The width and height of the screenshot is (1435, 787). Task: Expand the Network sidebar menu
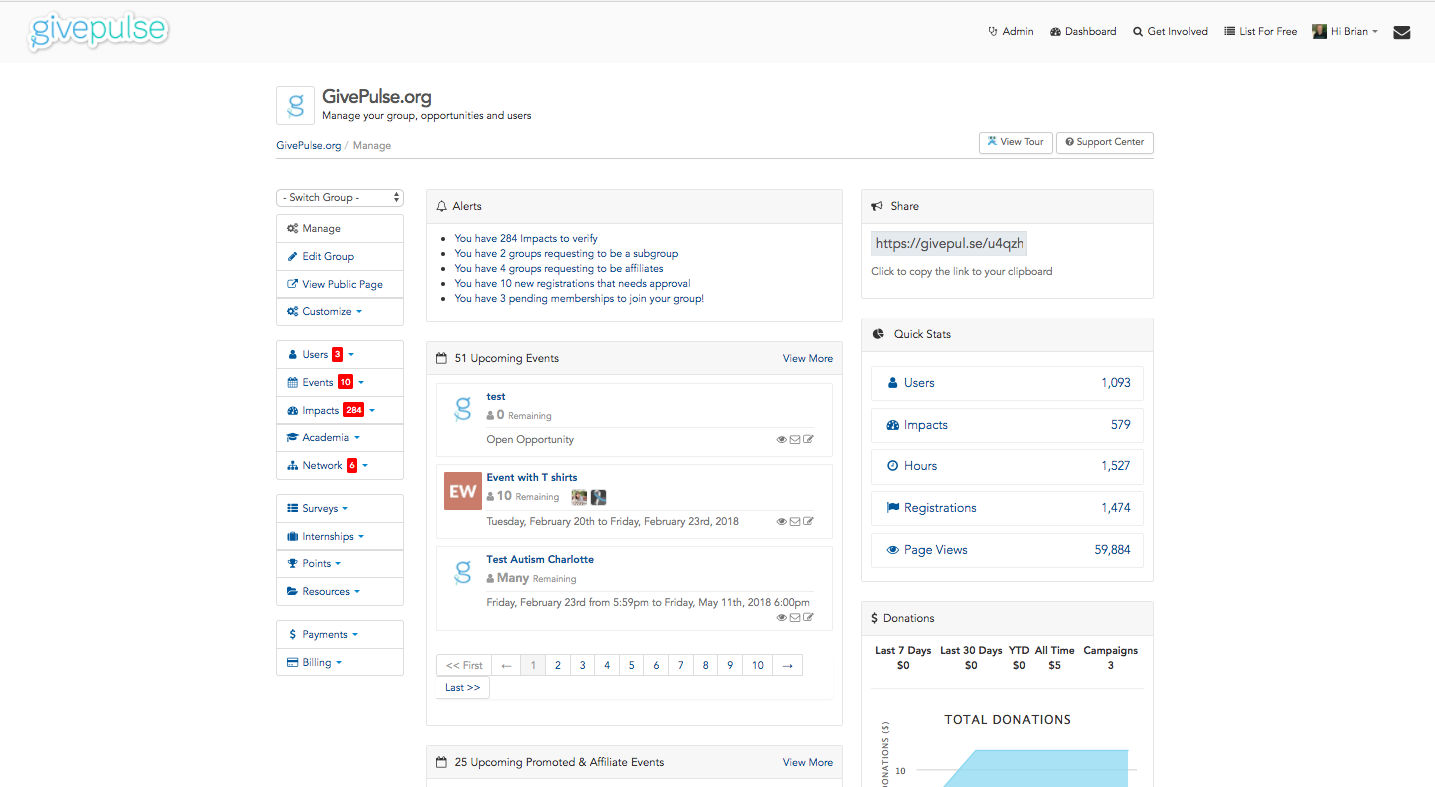pyautogui.click(x=340, y=465)
